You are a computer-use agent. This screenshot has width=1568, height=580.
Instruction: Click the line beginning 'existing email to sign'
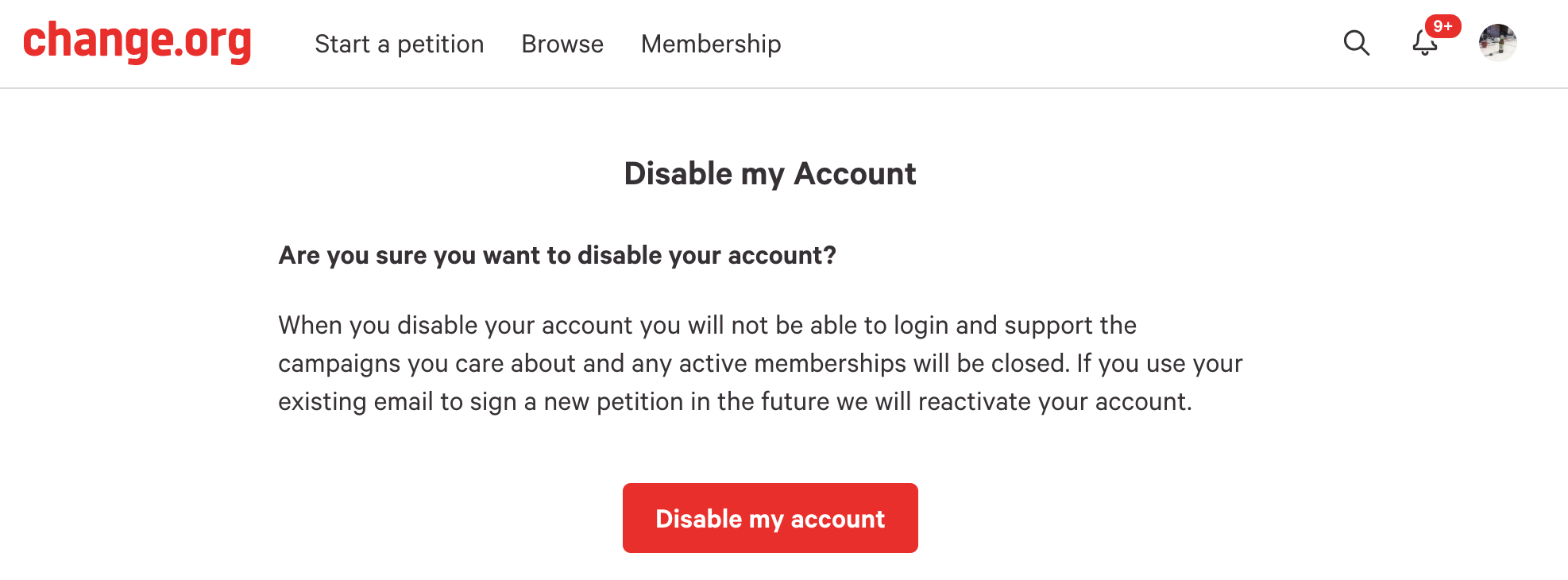[735, 401]
